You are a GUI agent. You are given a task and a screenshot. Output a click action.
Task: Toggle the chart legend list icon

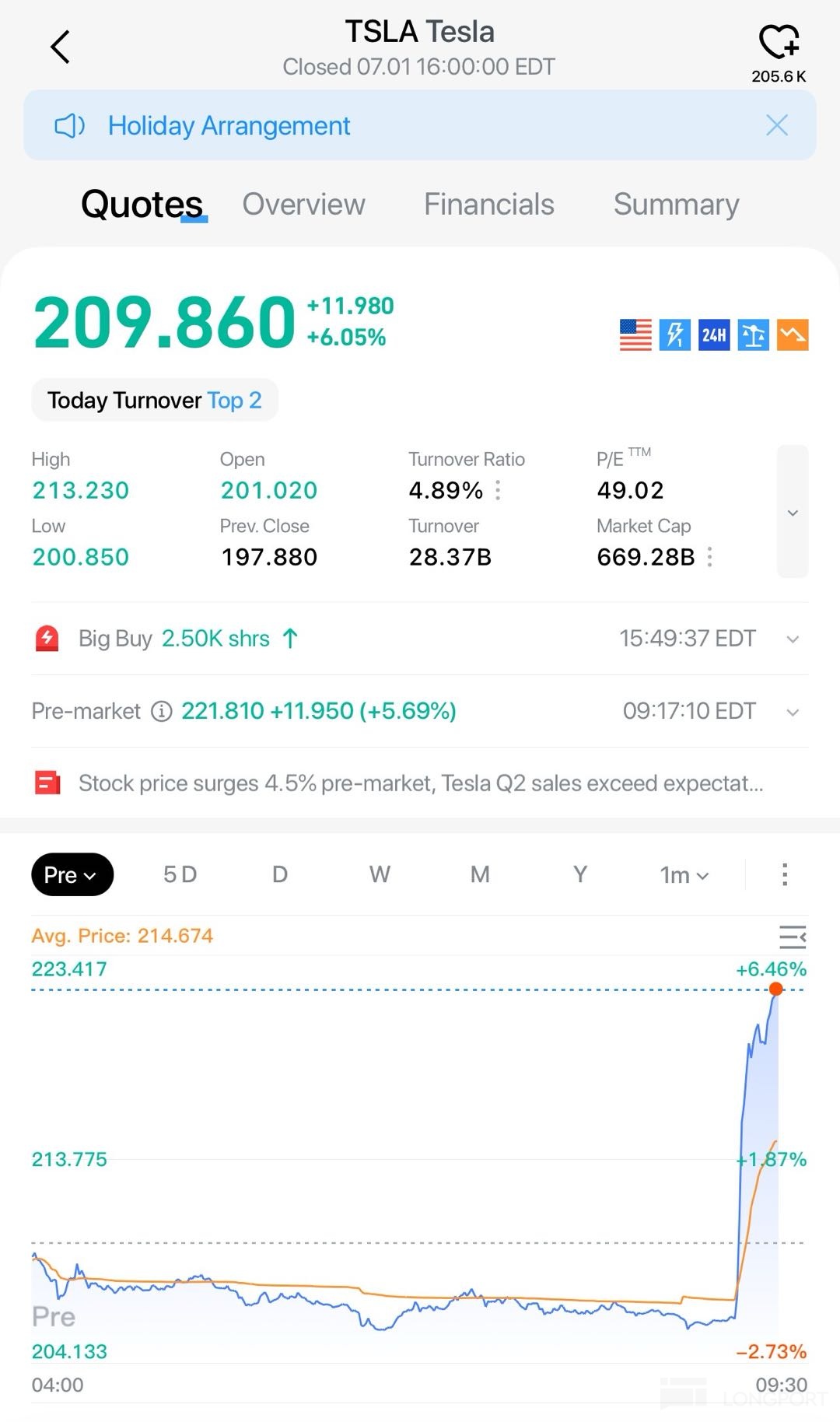(x=792, y=937)
